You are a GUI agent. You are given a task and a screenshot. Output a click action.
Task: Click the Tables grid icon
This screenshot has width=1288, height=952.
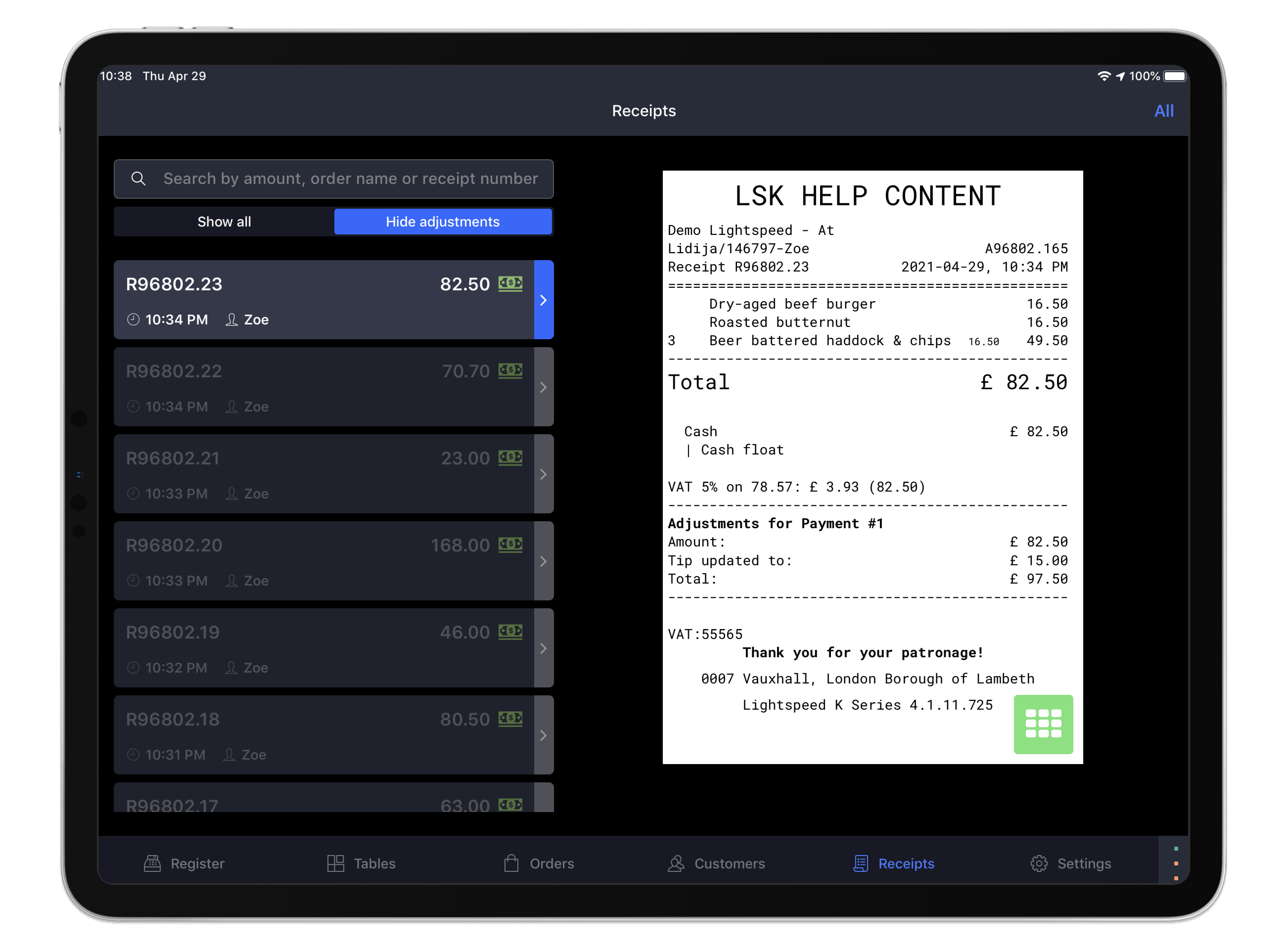(335, 864)
